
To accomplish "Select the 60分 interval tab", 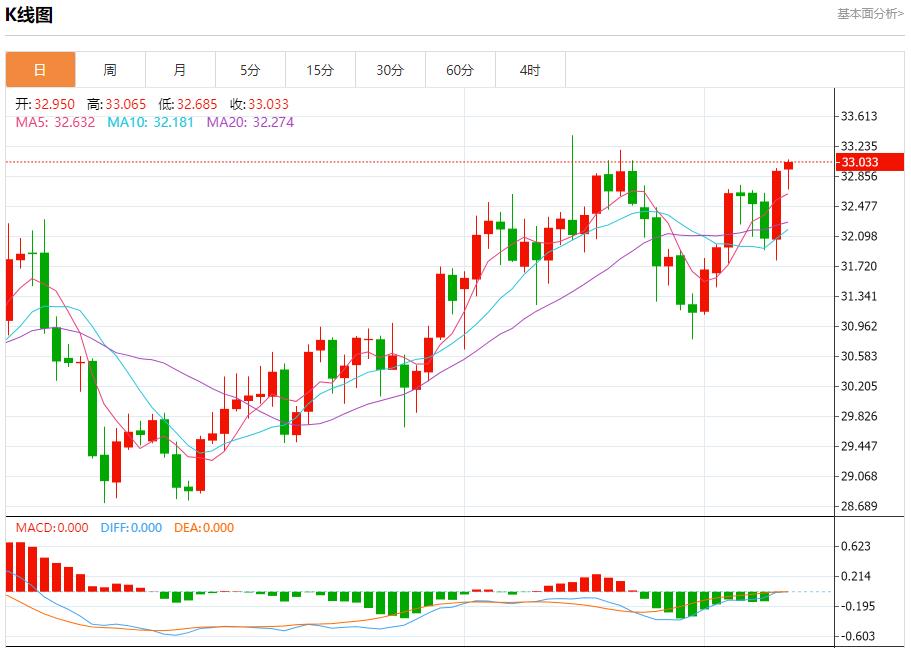I will point(460,70).
